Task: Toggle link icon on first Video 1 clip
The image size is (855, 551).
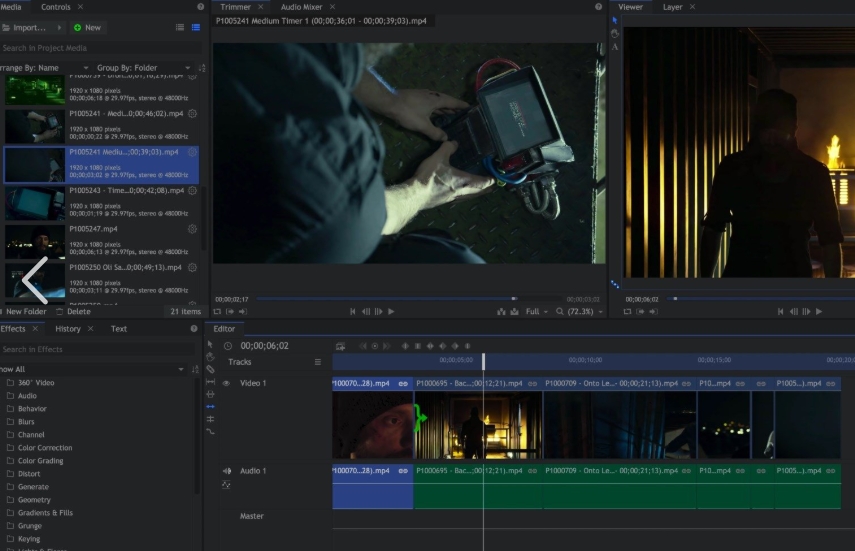Action: [403, 384]
